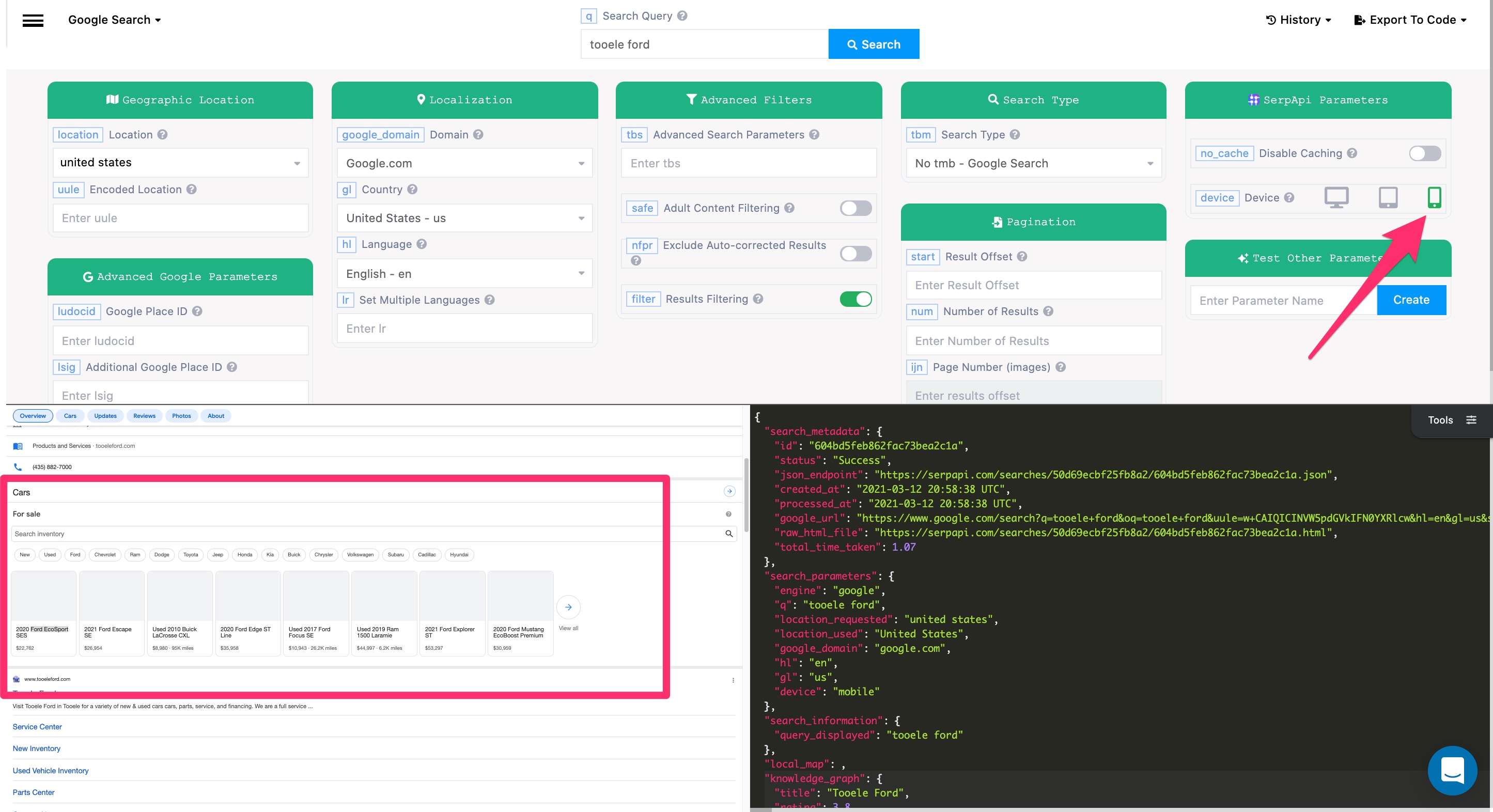This screenshot has height=812, width=1493.
Task: Select the tablet device icon
Action: tap(1388, 198)
